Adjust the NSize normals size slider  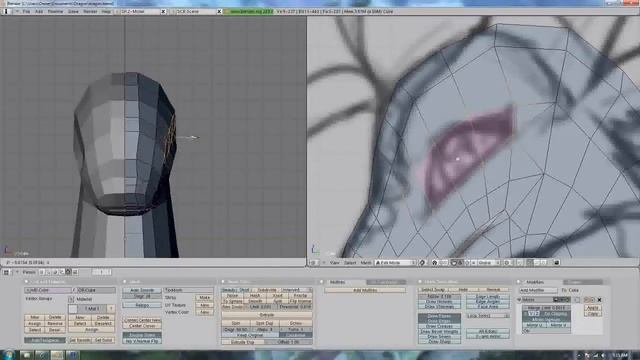click(439, 296)
